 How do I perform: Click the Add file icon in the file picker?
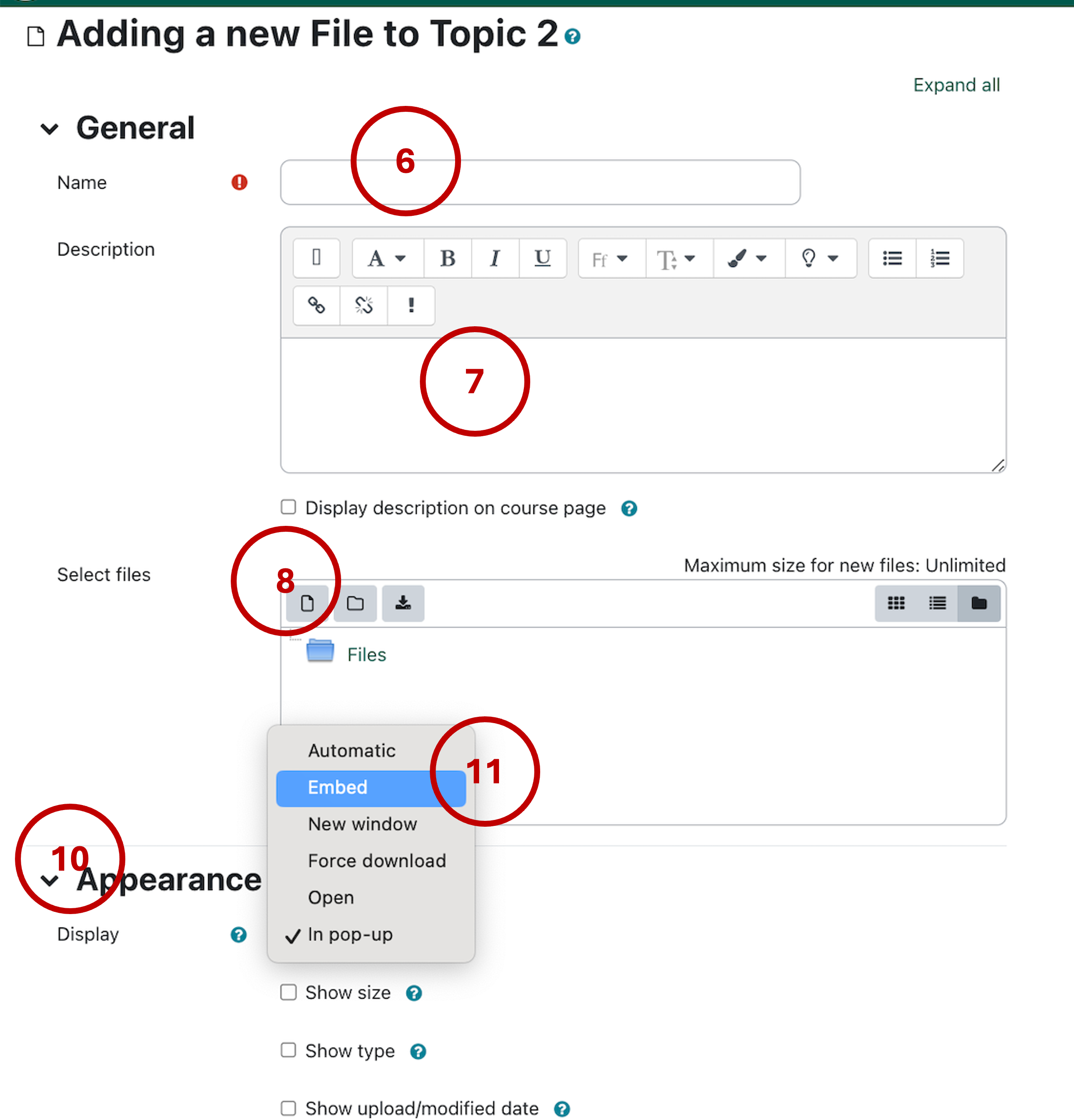(x=308, y=603)
